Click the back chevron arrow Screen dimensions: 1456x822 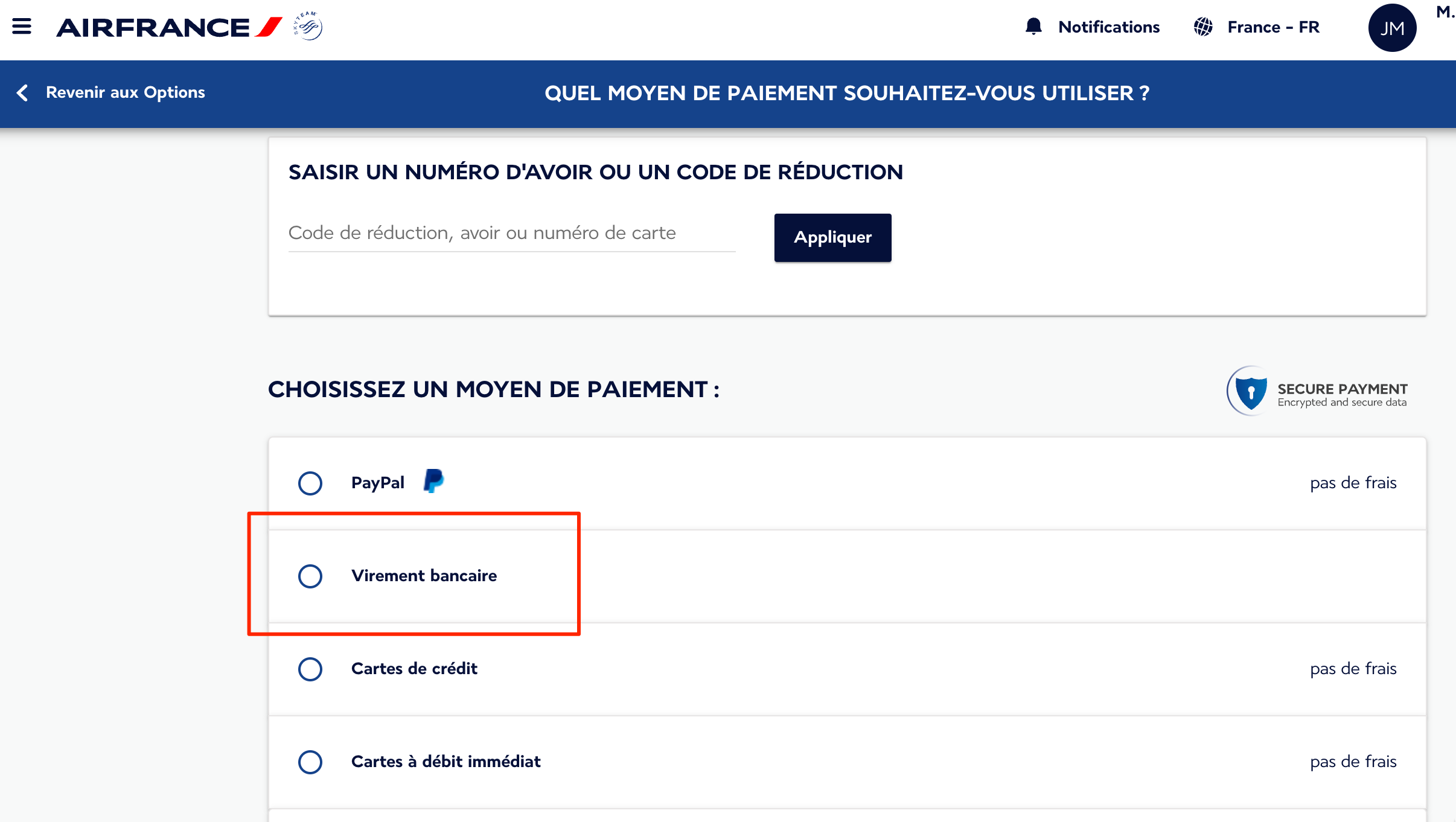click(x=22, y=92)
